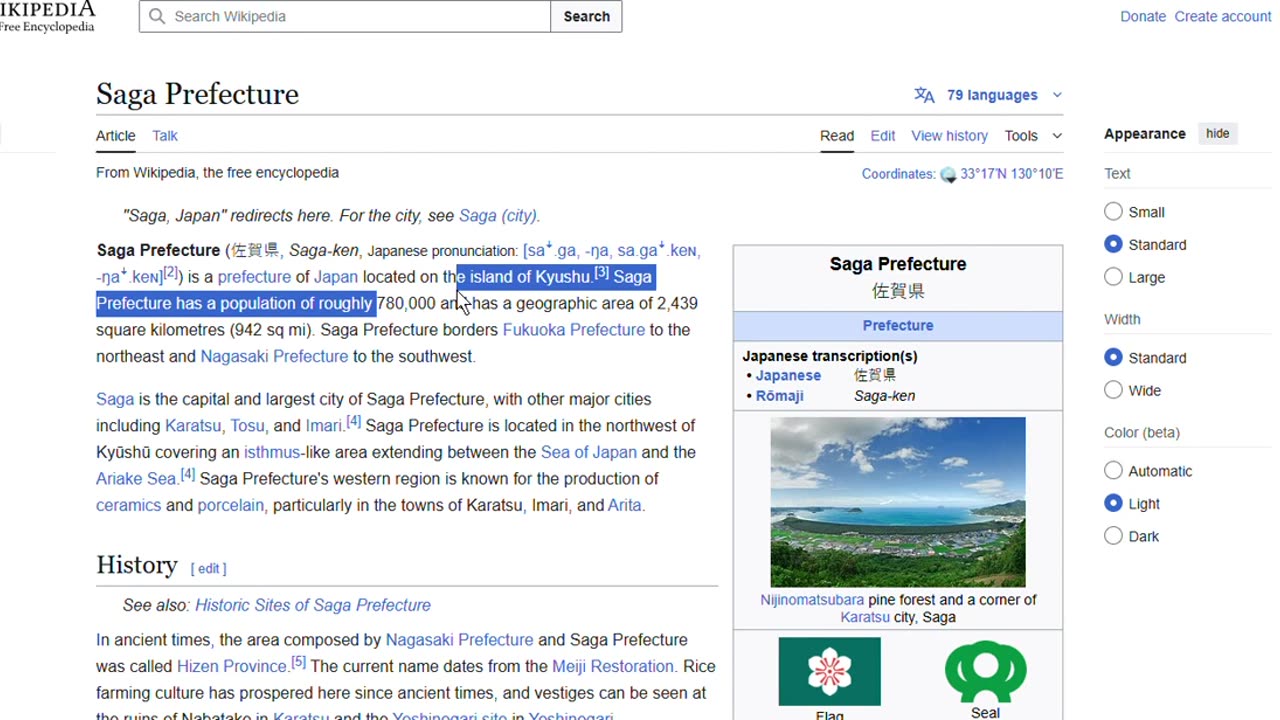
Task: Open the Imari city link
Action: [323, 425]
